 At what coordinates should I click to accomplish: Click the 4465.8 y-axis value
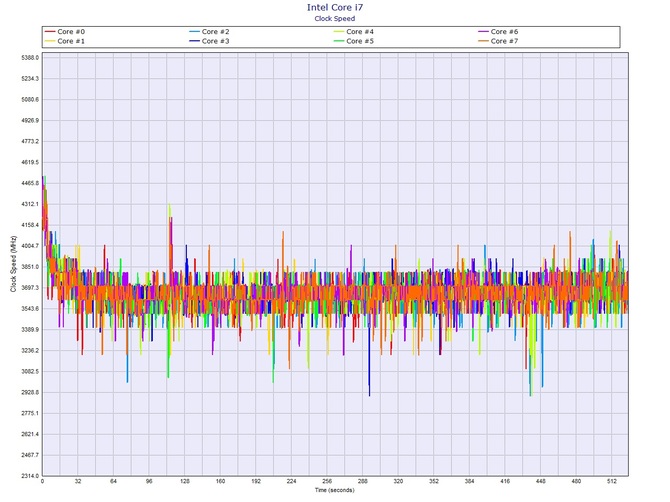click(x=30, y=183)
